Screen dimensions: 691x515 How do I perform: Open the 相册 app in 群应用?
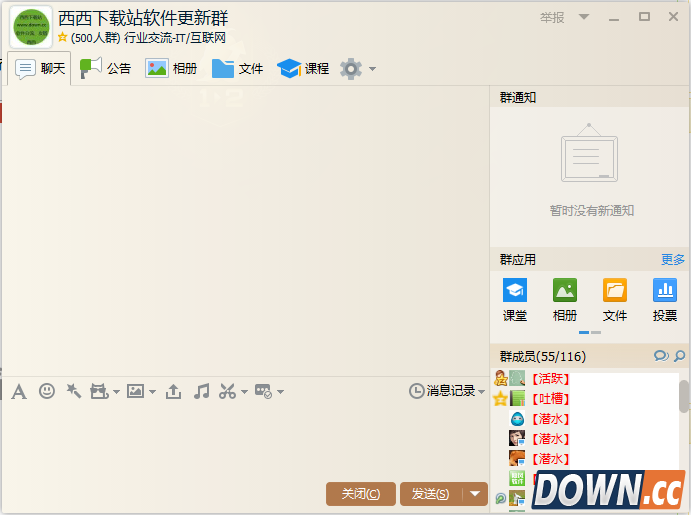pos(565,300)
